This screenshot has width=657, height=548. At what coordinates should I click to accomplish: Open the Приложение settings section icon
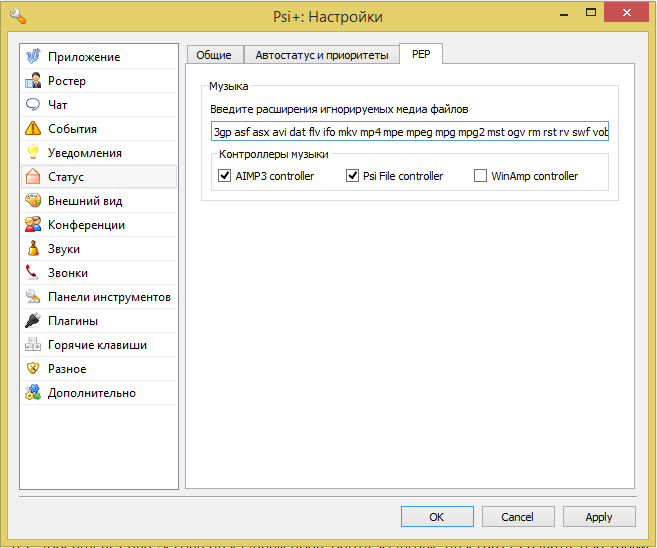click(x=33, y=57)
